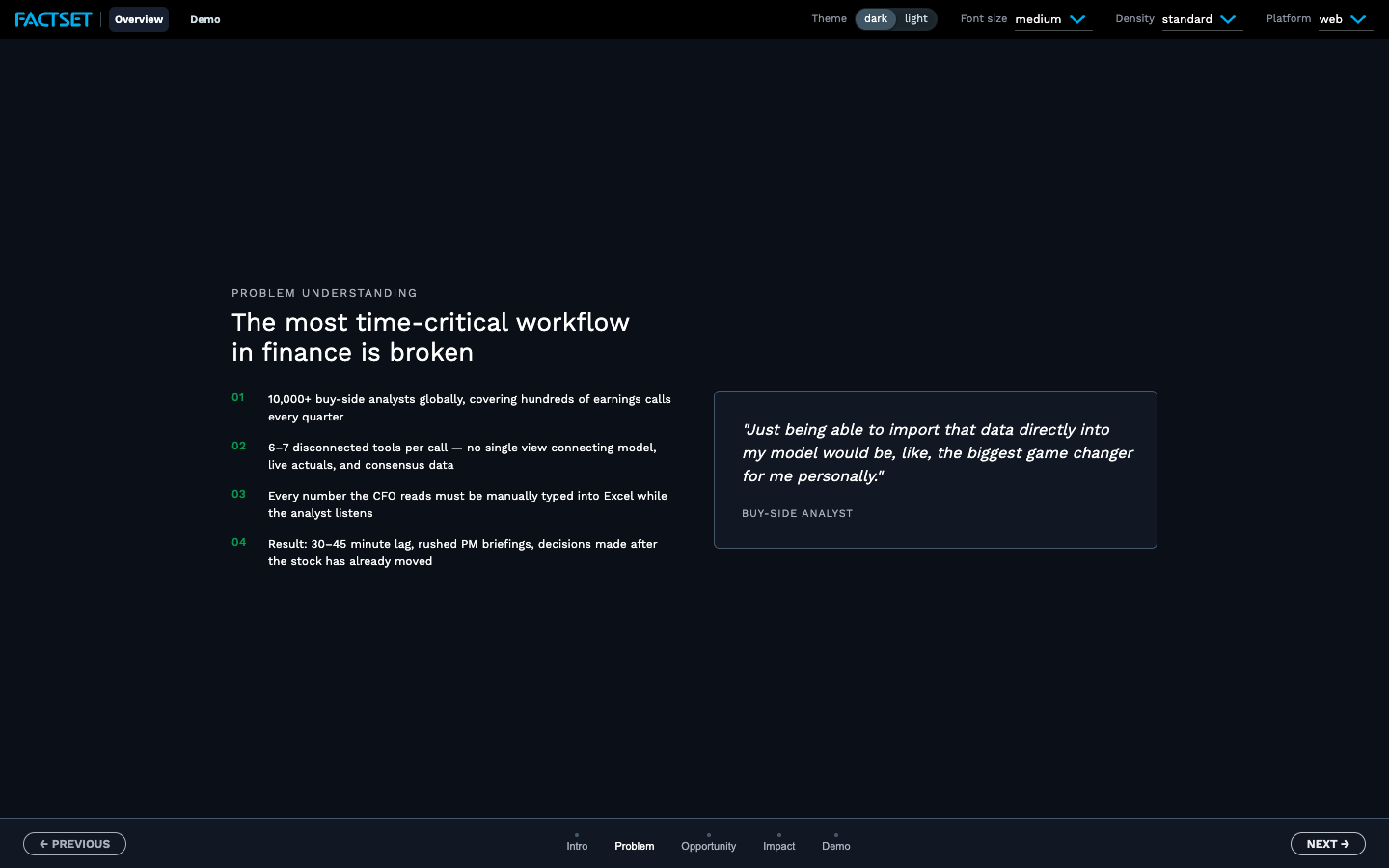Click the FactSet logo
Screen dimensions: 1389x868
[x=54, y=19]
